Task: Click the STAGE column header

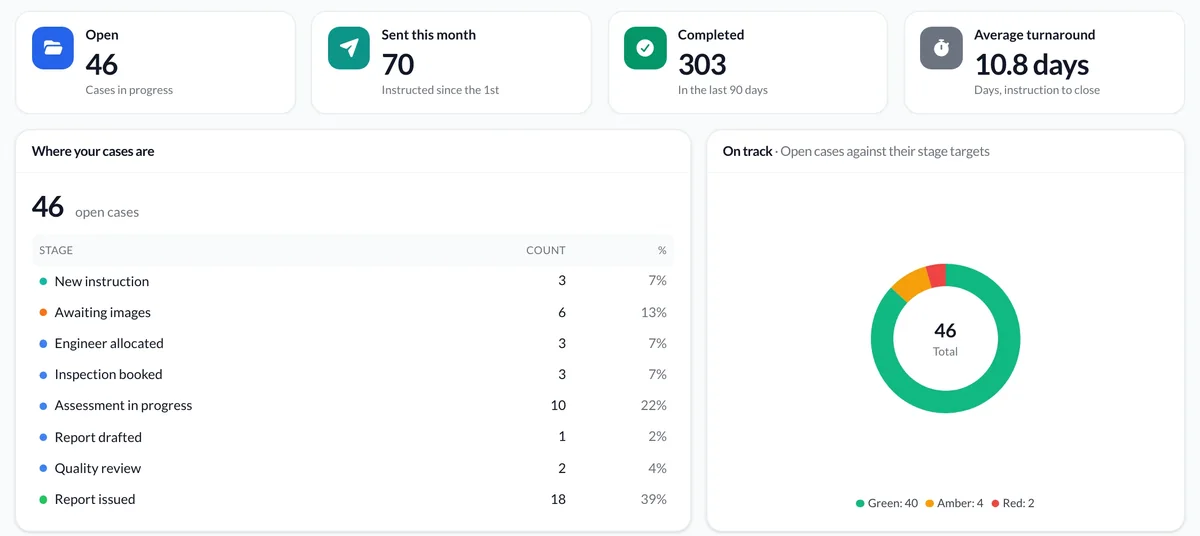Action: tap(56, 250)
